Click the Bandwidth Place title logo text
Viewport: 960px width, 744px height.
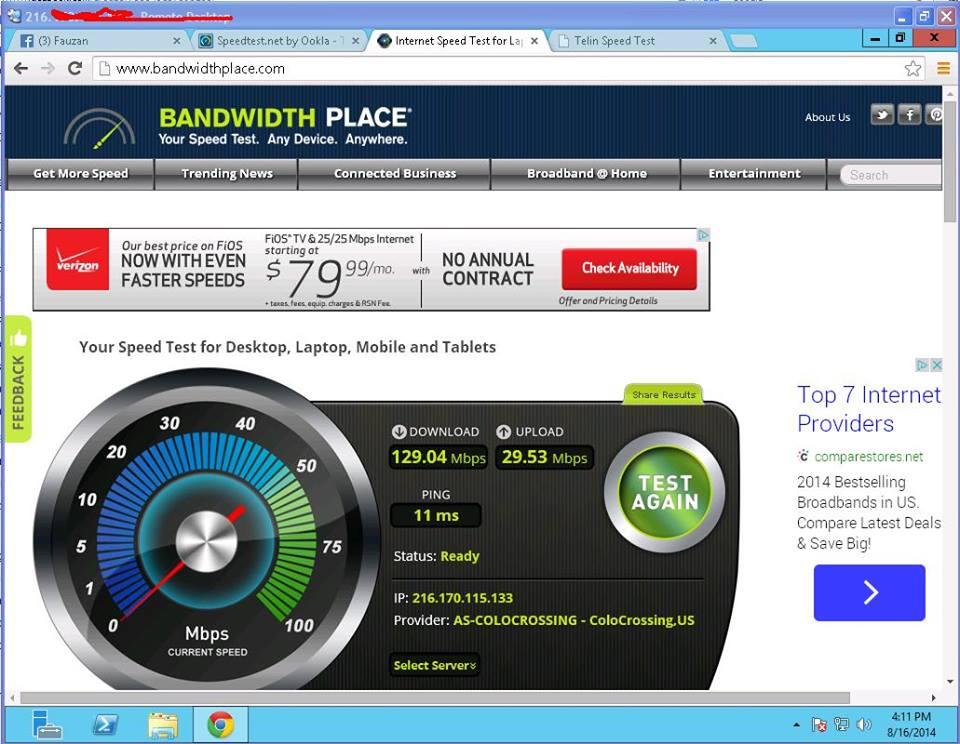(285, 117)
